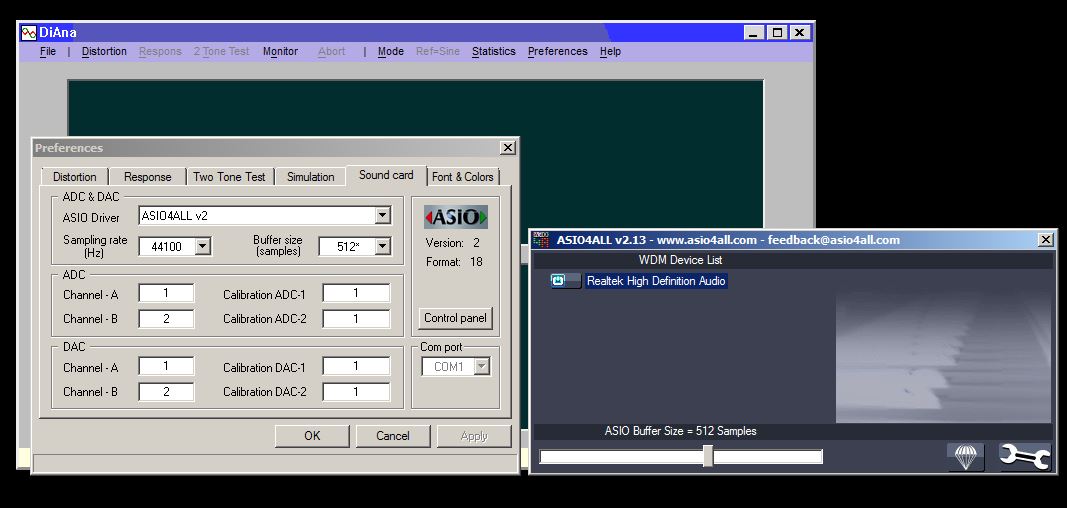Click the Apply button in Preferences
The image size is (1067, 508).
[x=474, y=436]
